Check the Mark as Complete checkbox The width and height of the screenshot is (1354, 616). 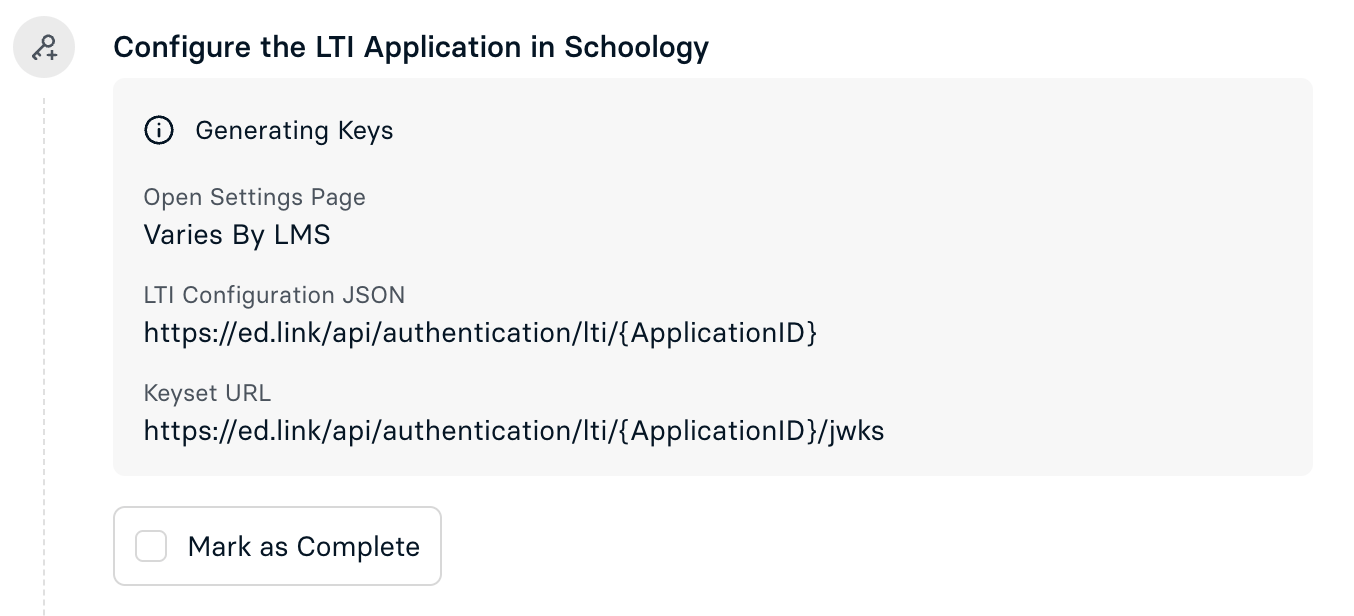[x=151, y=546]
